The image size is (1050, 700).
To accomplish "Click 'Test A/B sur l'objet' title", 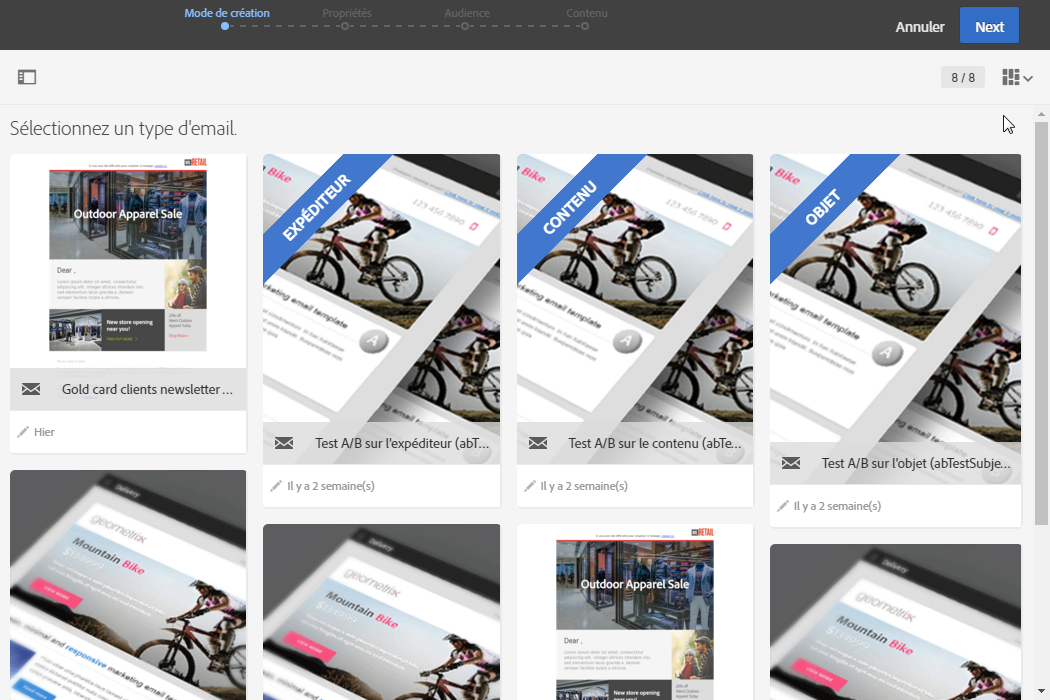I will point(916,463).
